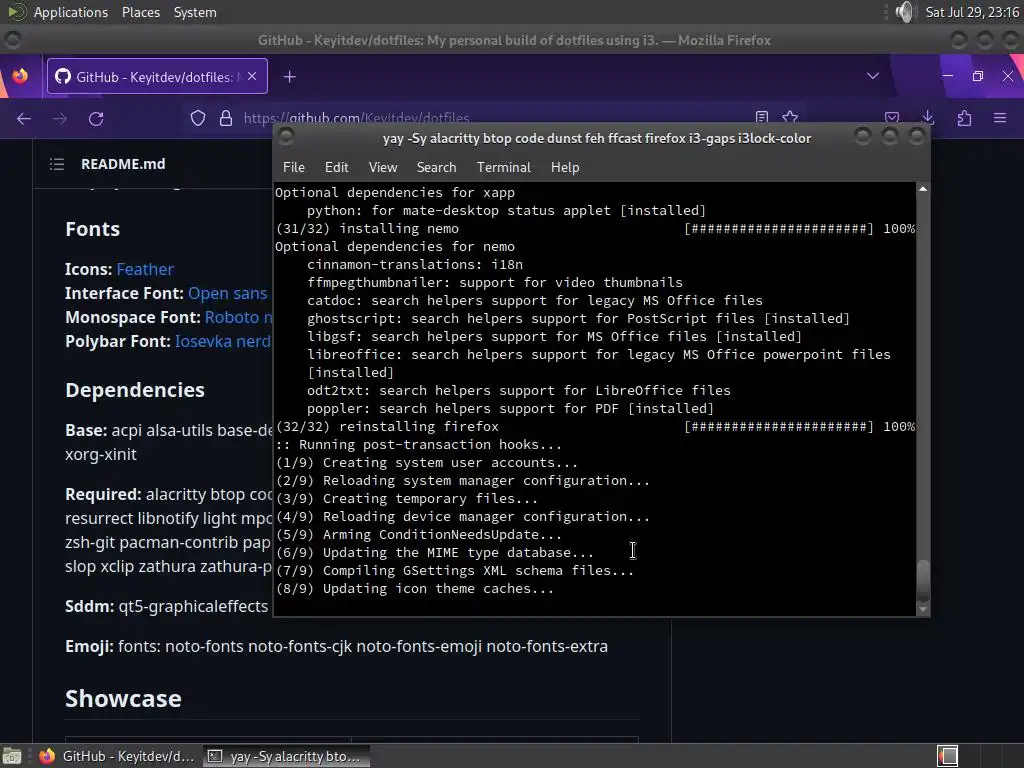1024x768 pixels.
Task: Click the 'Emoji: fonts: noto-fonts' line in README
Action: [x=336, y=647]
